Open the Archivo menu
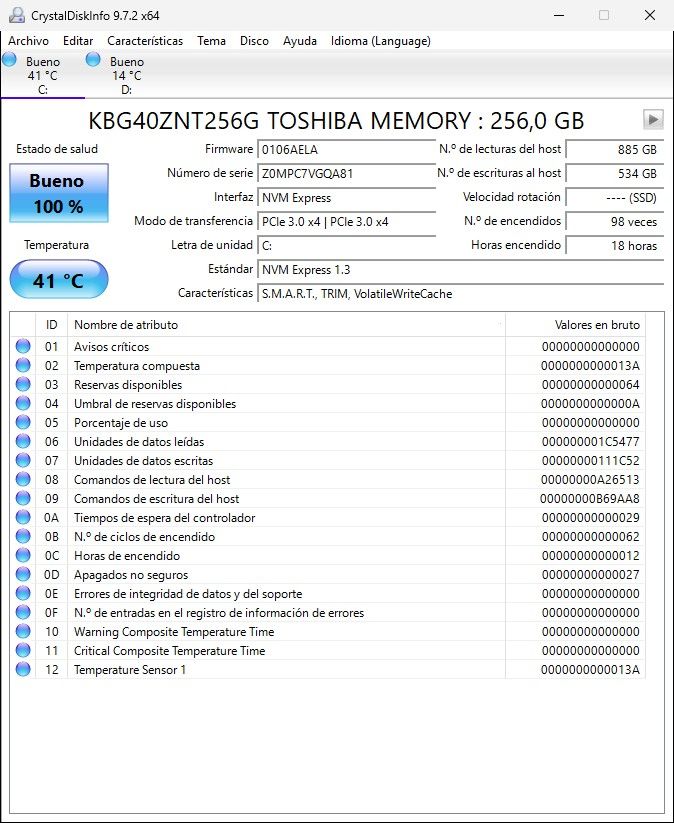The image size is (674, 823). click(x=28, y=41)
